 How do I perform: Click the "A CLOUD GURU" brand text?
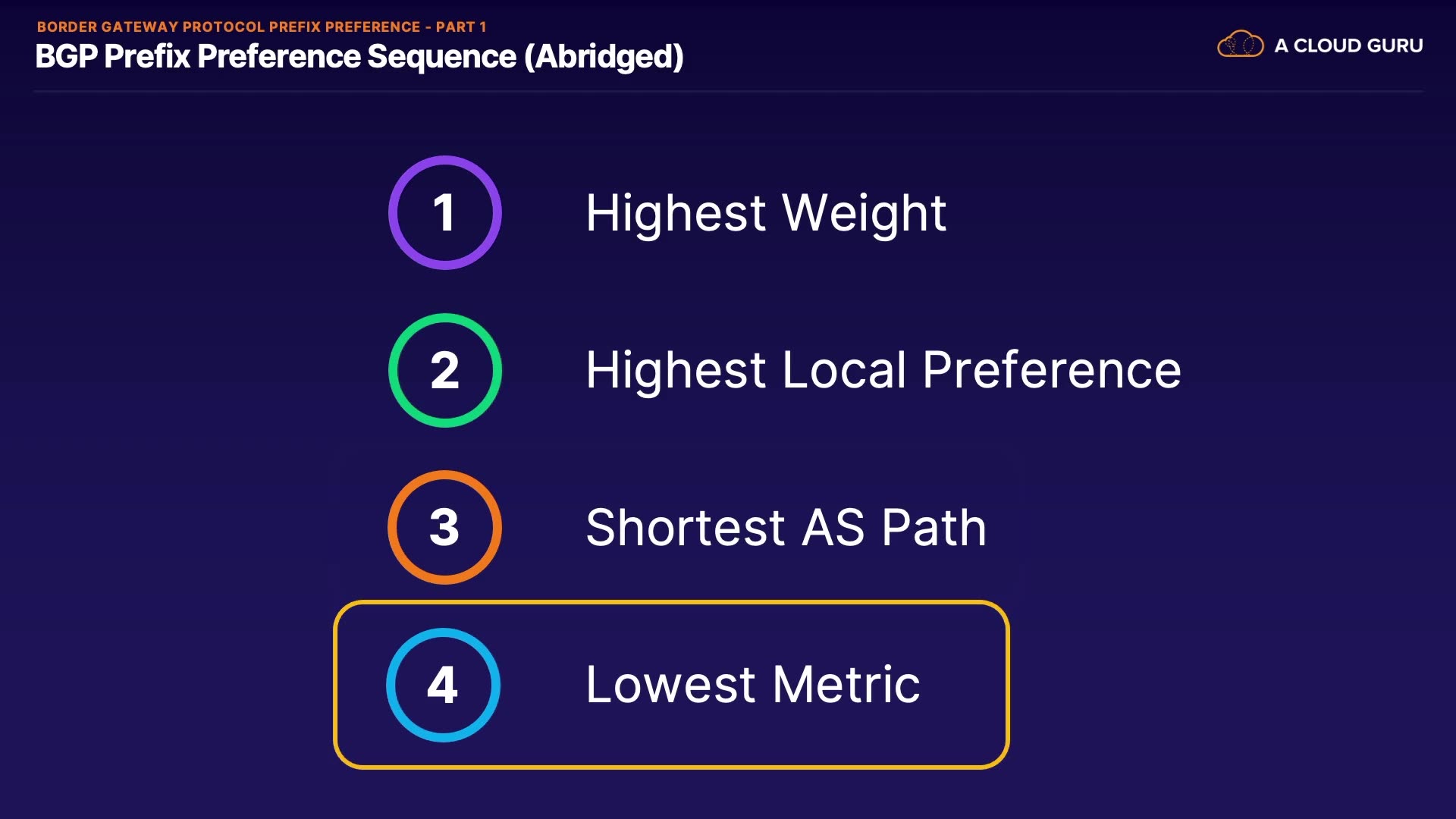tap(1348, 45)
